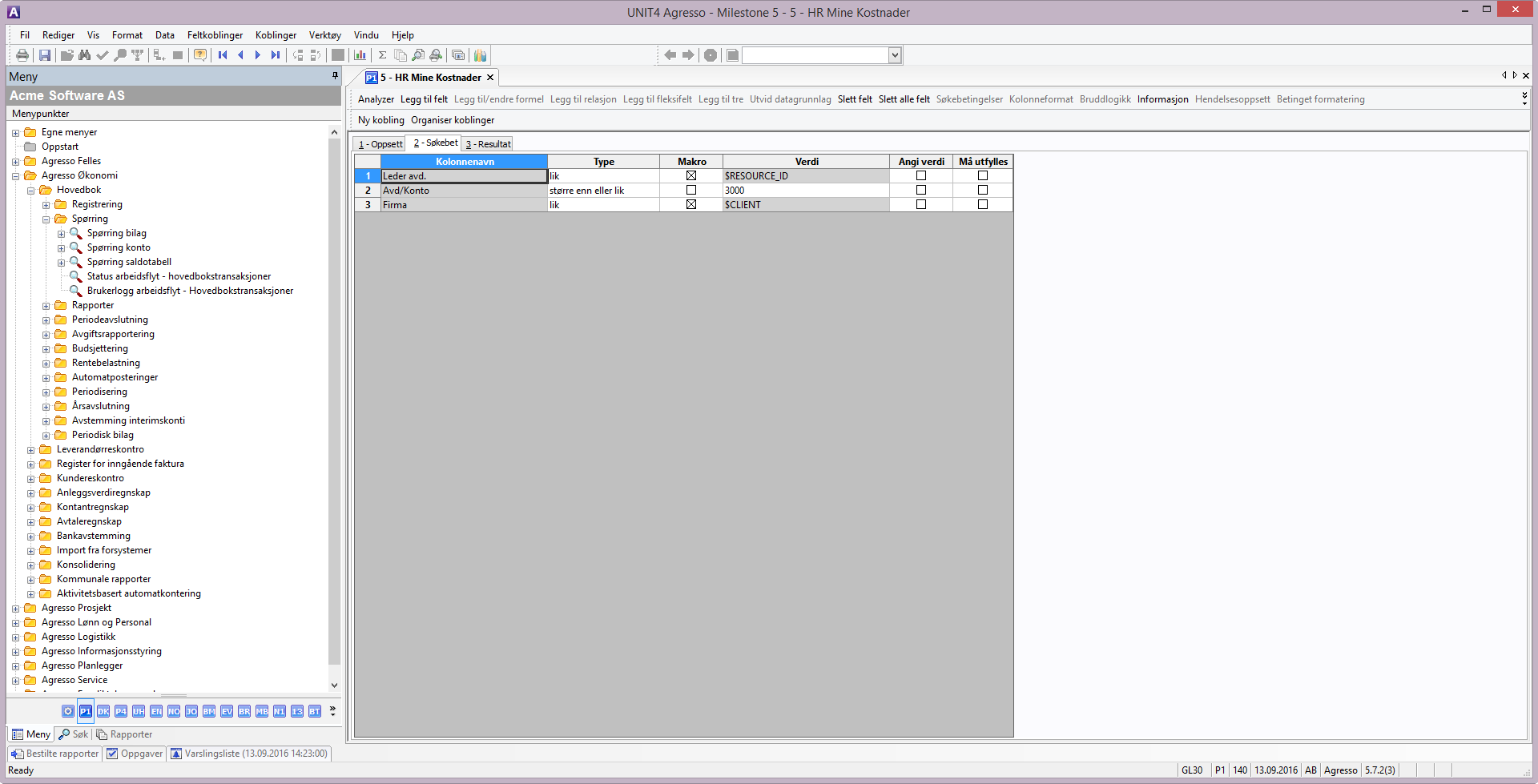Switch to the 3 - Resultat tab
Screen dimensions: 1538x784
point(488,144)
